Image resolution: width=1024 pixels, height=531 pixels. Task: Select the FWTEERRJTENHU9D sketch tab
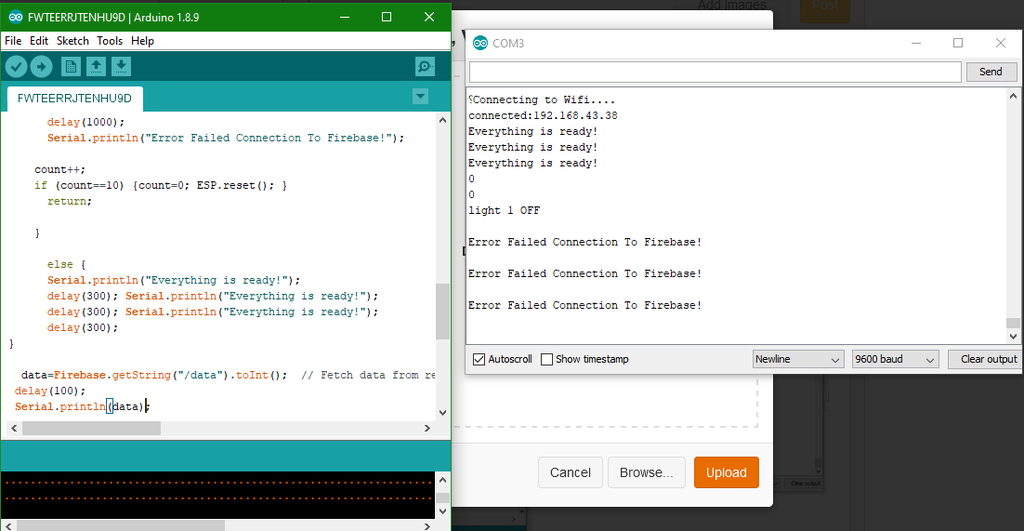(74, 98)
